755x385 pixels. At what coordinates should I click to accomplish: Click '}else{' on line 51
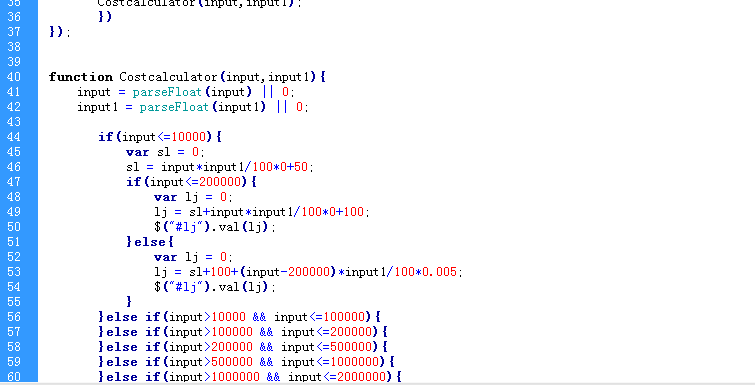pos(150,242)
